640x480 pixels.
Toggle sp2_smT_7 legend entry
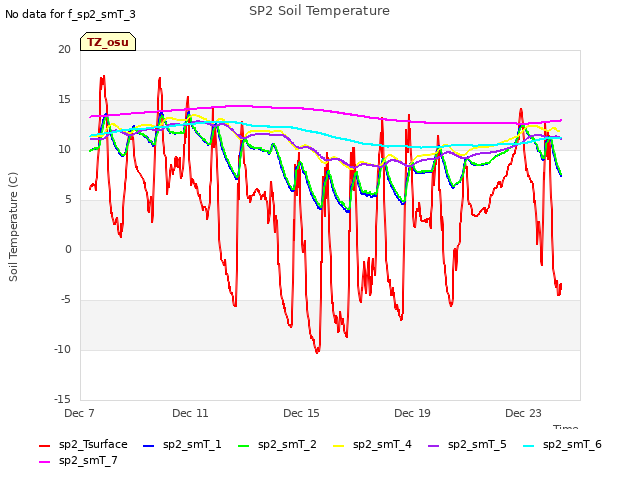point(78,460)
